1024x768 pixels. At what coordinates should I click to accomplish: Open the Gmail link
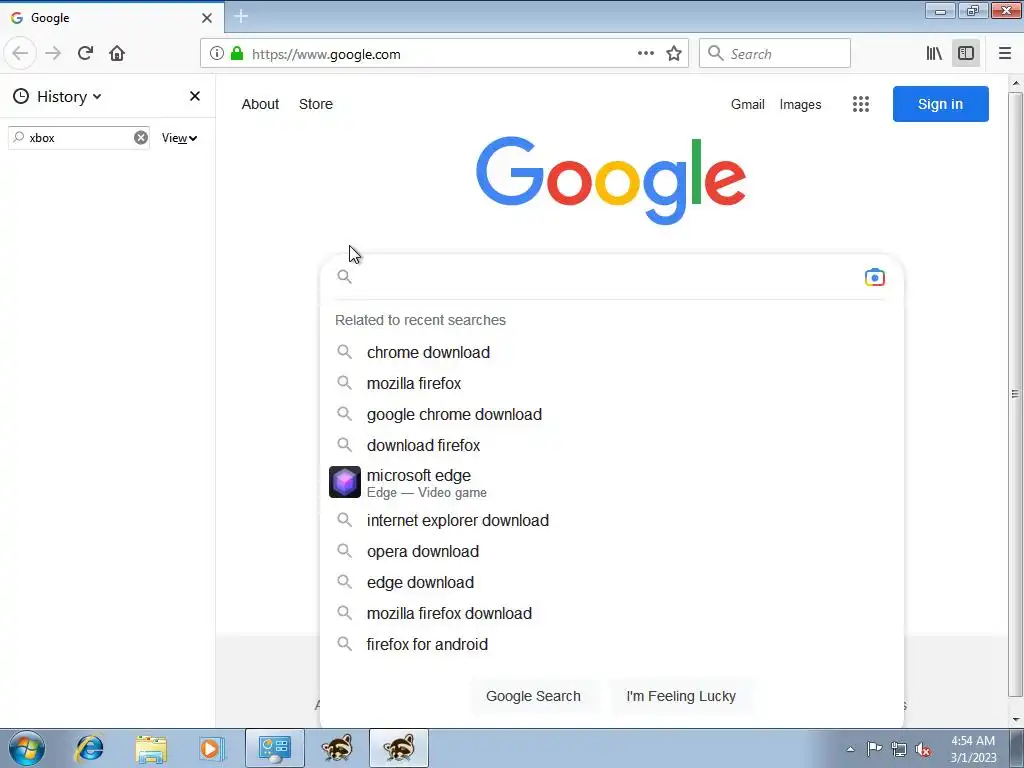(748, 104)
